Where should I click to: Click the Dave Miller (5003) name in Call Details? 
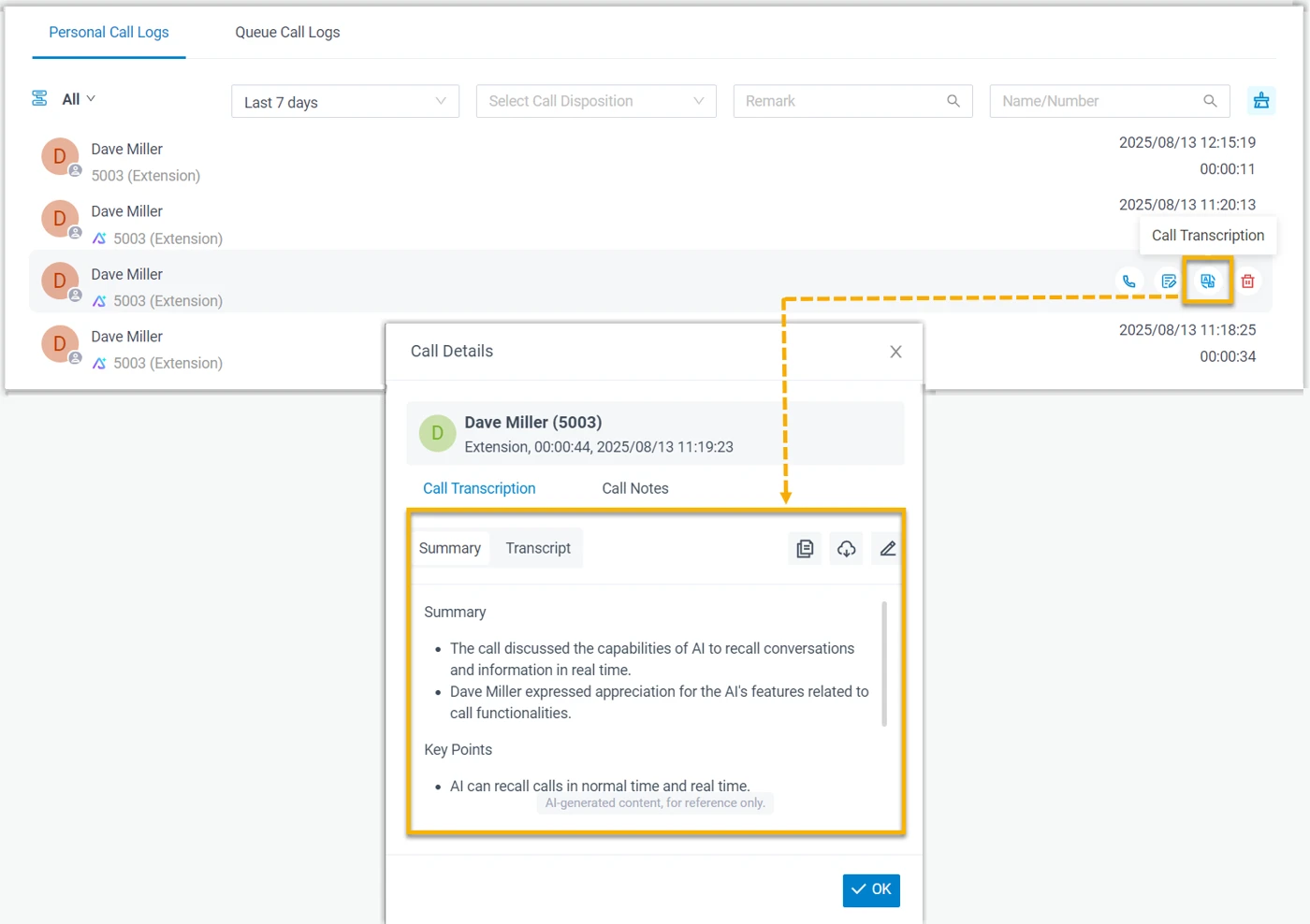(533, 423)
